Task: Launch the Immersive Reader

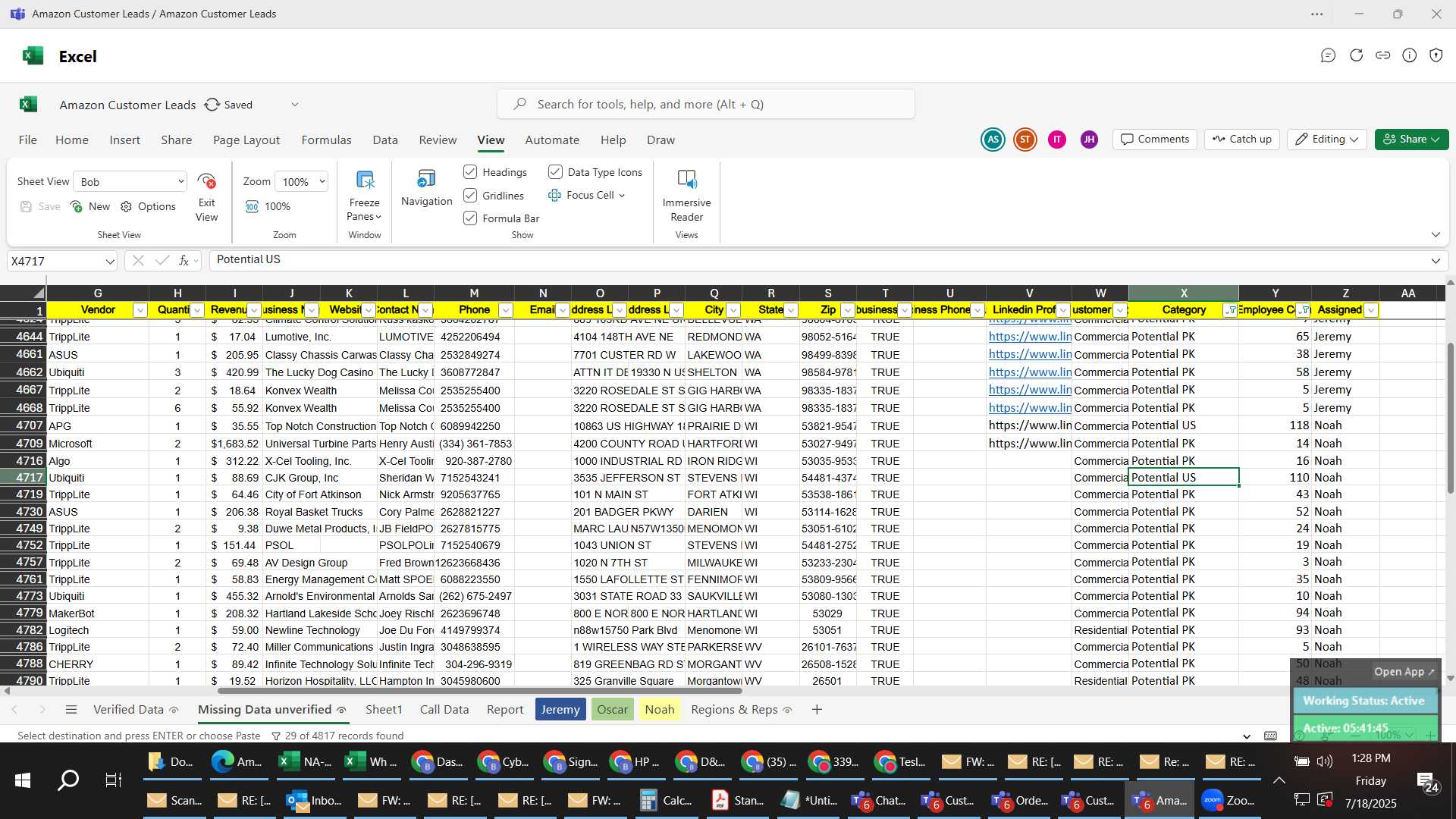Action: click(686, 180)
